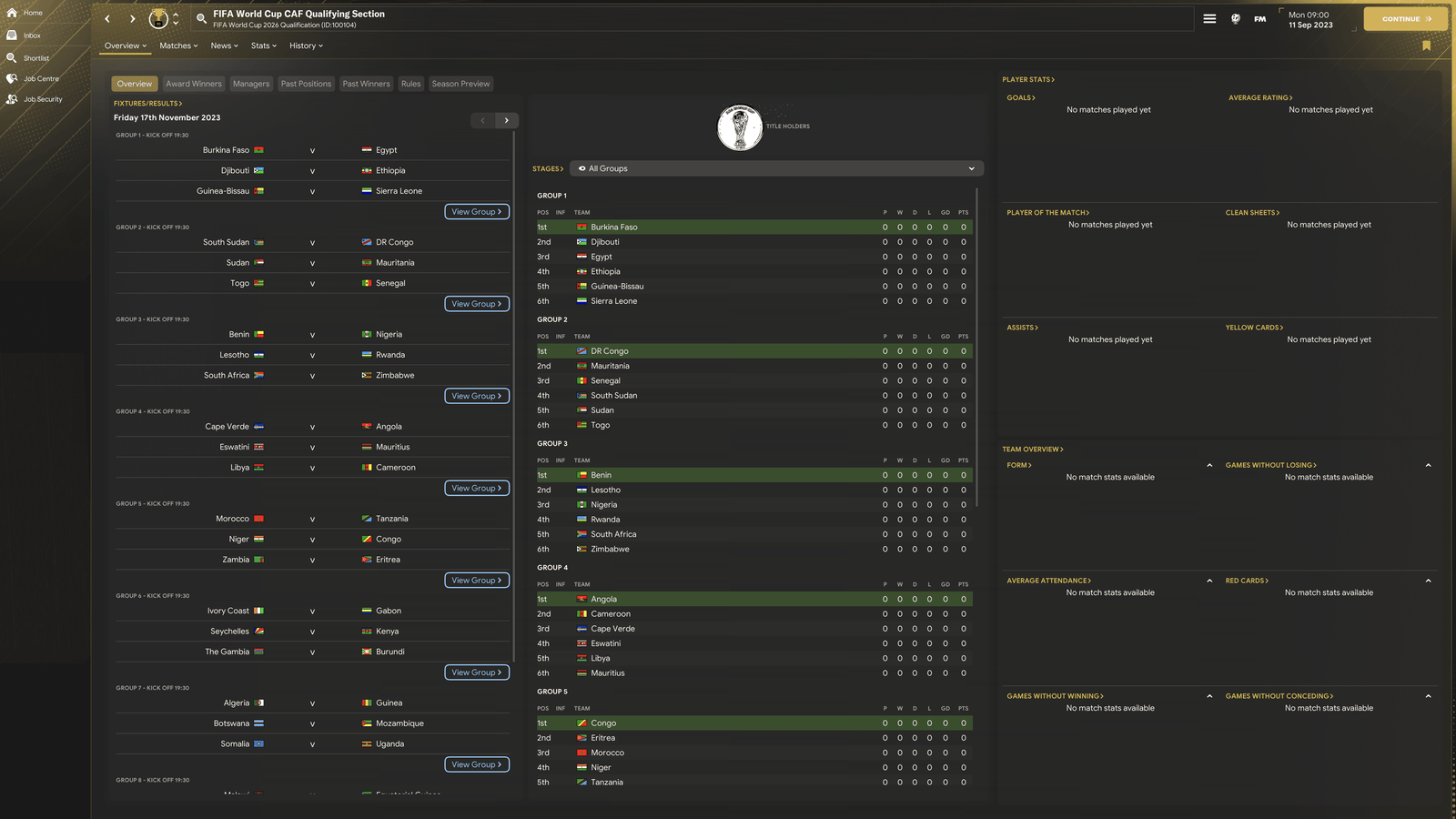Collapse the Red Cards panel
The width and height of the screenshot is (1456, 819).
1428,581
